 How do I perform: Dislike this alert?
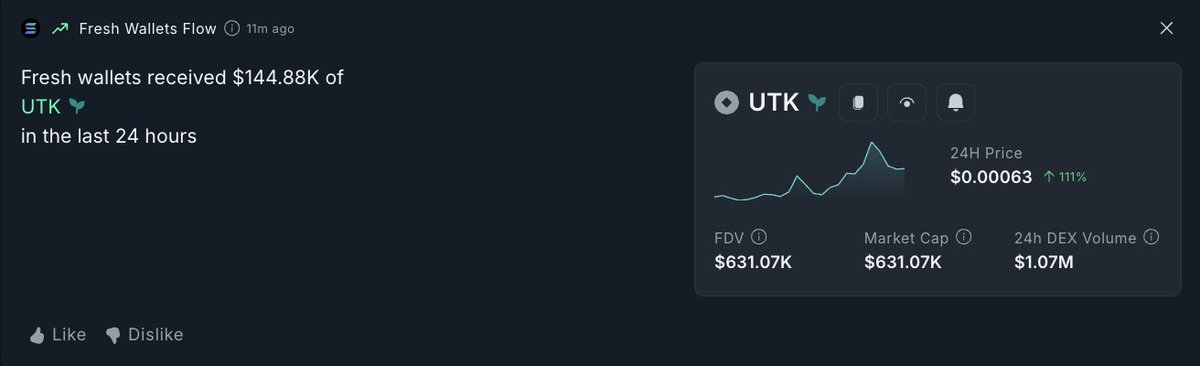144,335
